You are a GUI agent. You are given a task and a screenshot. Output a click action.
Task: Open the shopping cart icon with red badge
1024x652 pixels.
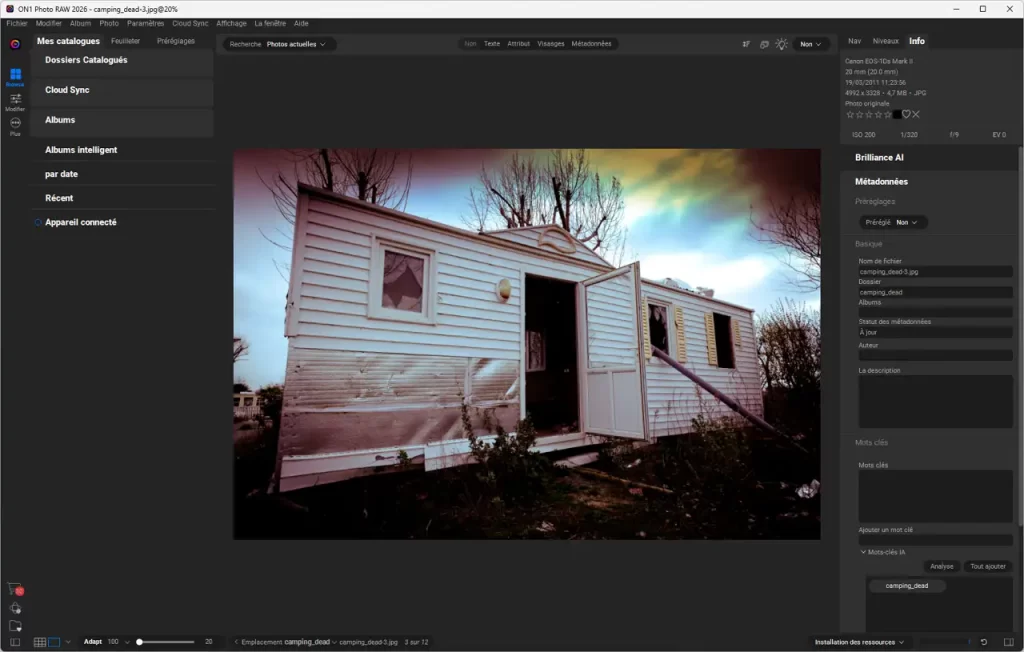(15, 589)
